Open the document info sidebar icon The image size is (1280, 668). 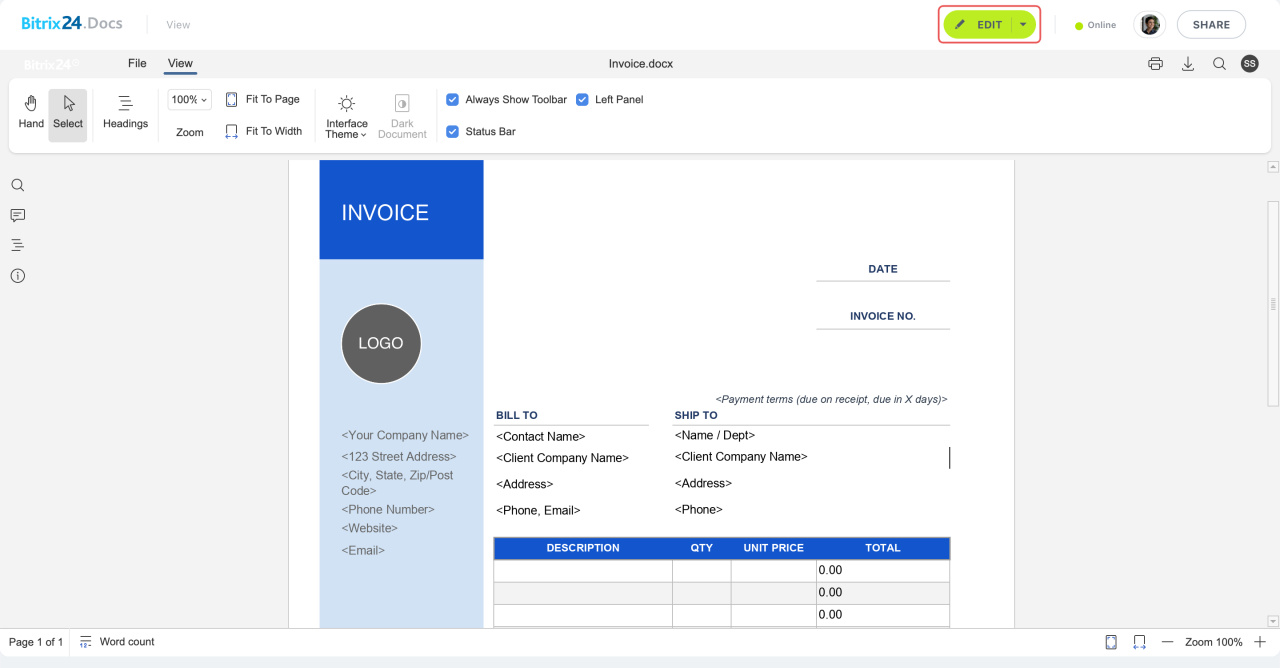coord(17,276)
